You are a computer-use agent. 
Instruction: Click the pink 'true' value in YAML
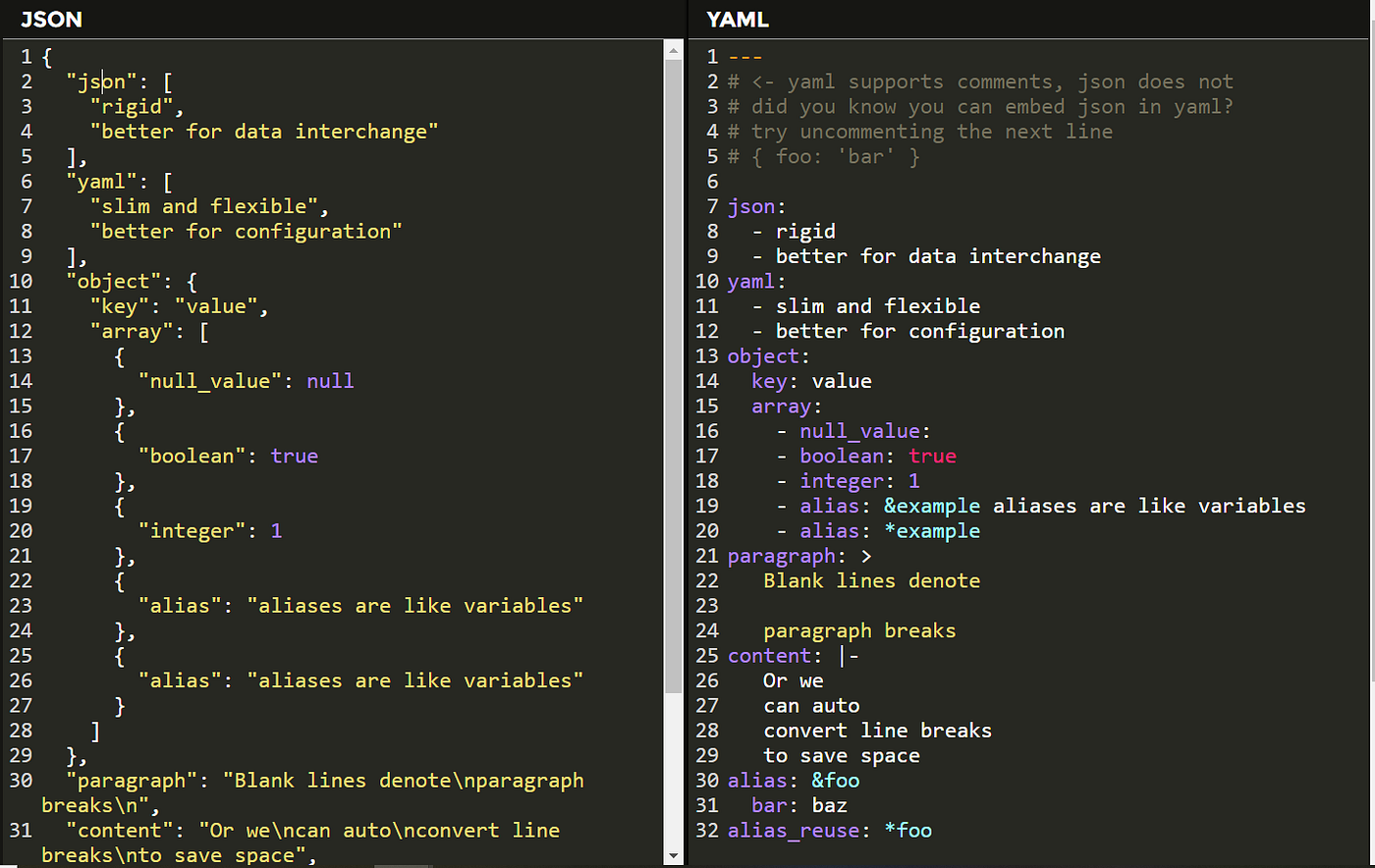pyautogui.click(x=932, y=456)
